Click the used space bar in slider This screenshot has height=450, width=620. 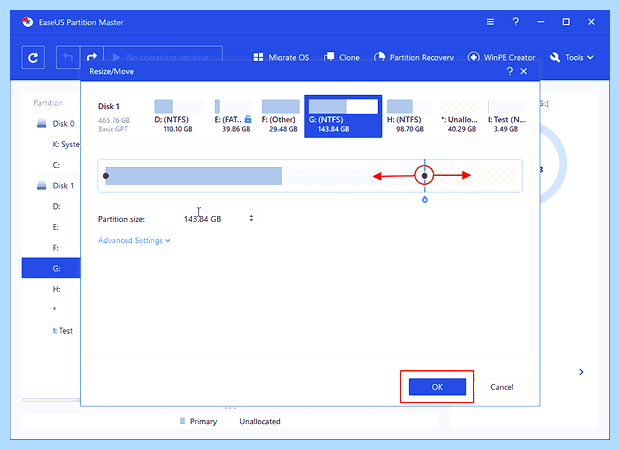[194, 176]
